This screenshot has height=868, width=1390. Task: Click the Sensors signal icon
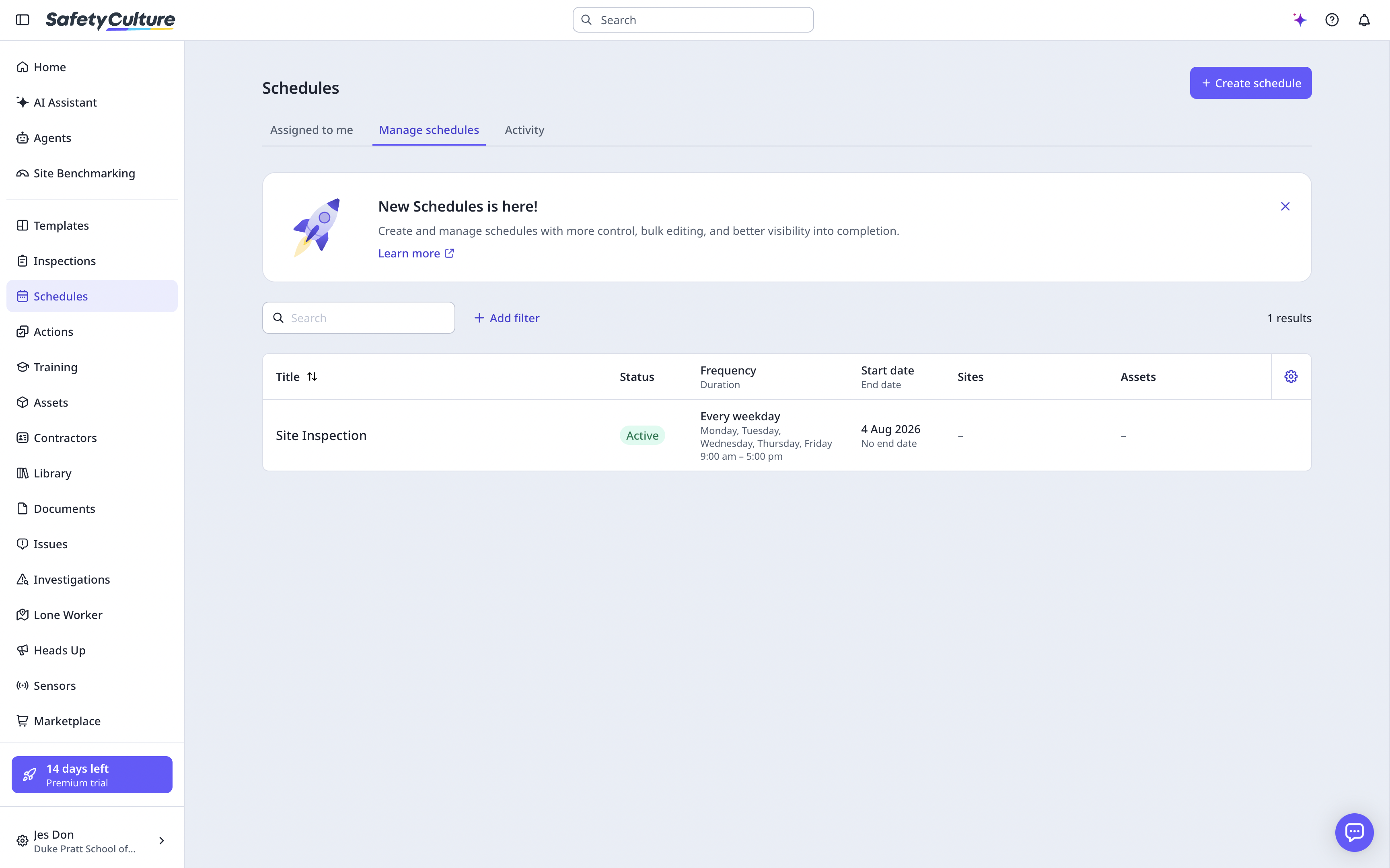[23, 686]
